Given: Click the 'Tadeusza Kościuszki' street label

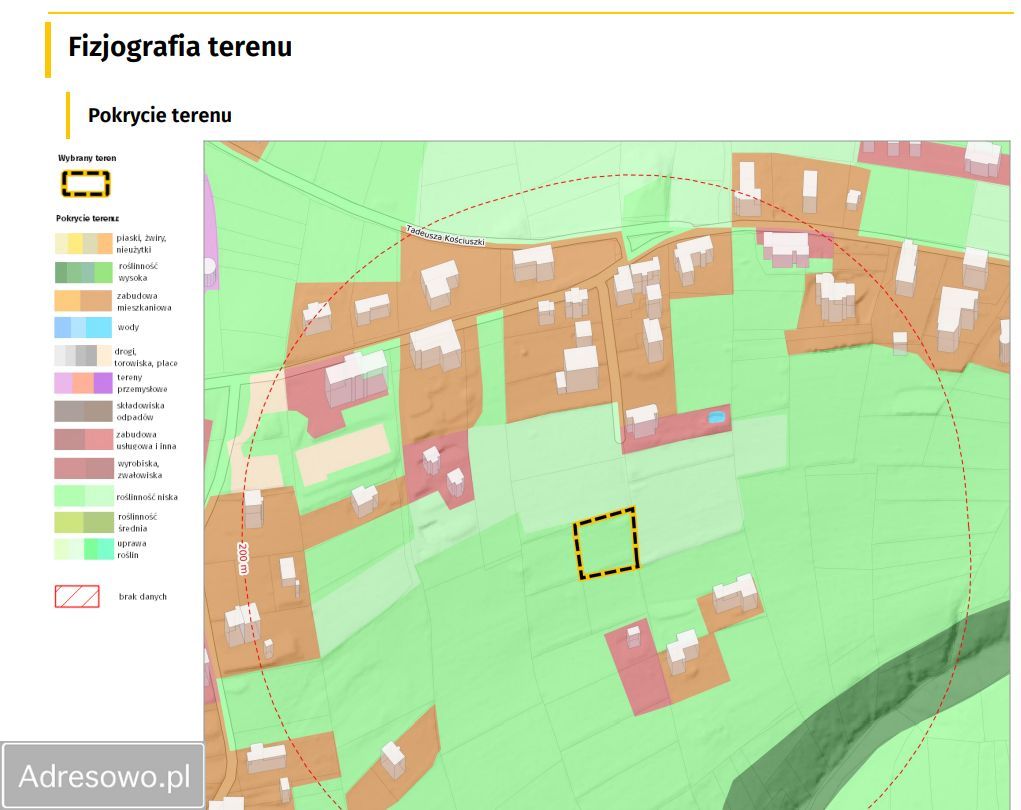Looking at the screenshot, I should pyautogui.click(x=445, y=235).
